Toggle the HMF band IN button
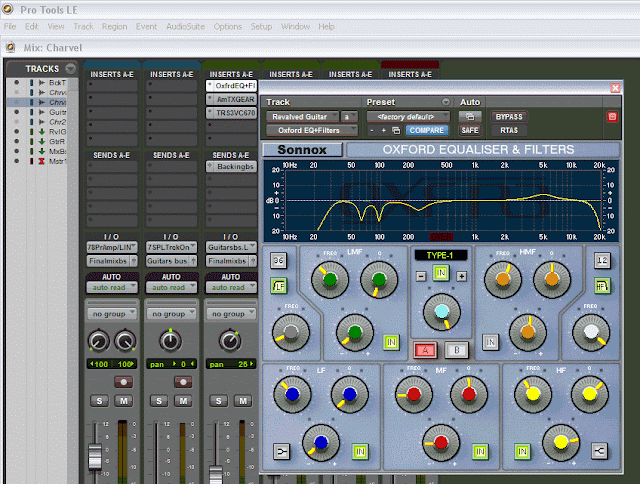Screen dimensions: 640x484 490,342
